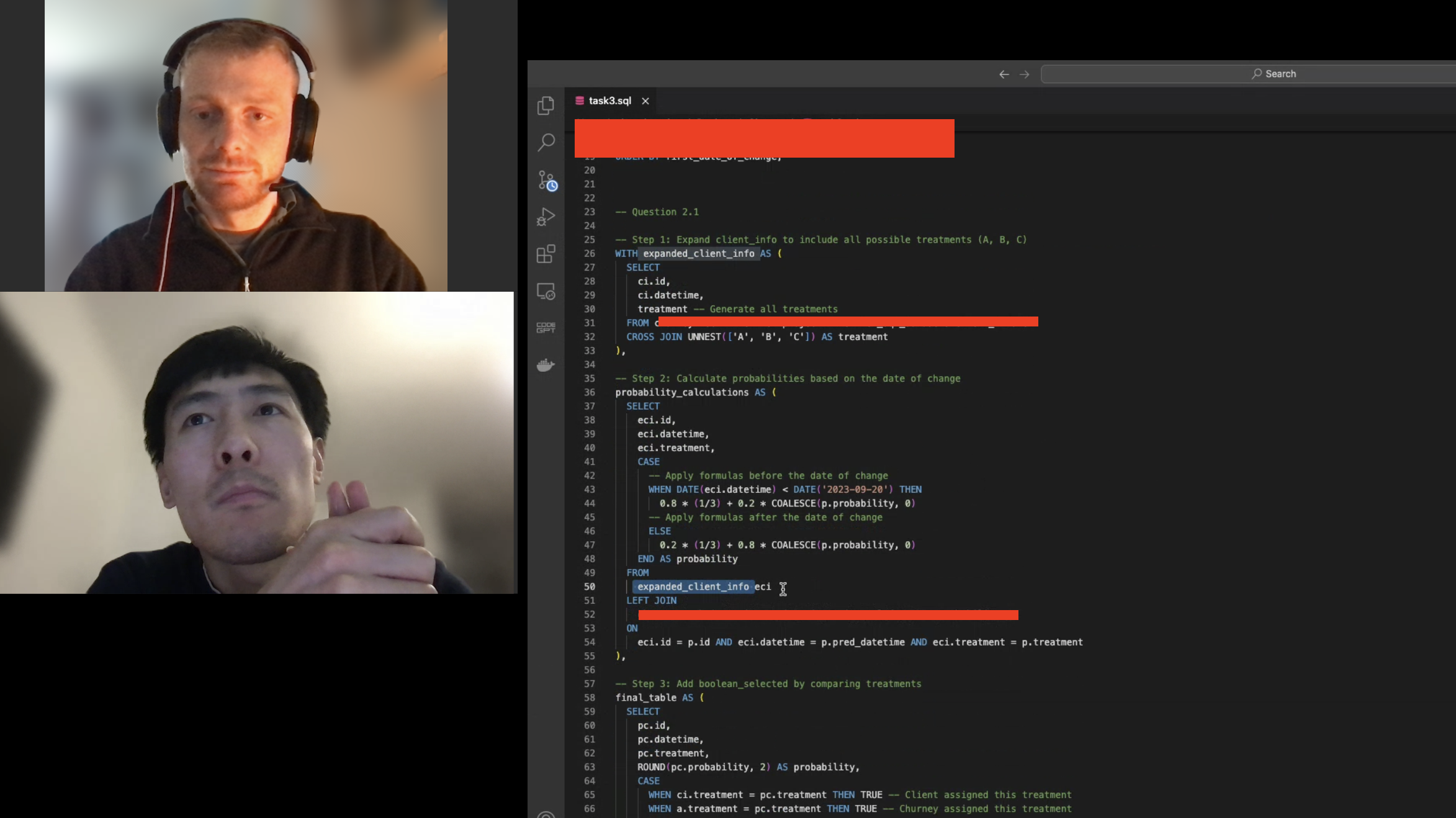Click the highlighted 'expanded_client_info' on line 50
This screenshot has height=818, width=1456.
pyautogui.click(x=693, y=587)
